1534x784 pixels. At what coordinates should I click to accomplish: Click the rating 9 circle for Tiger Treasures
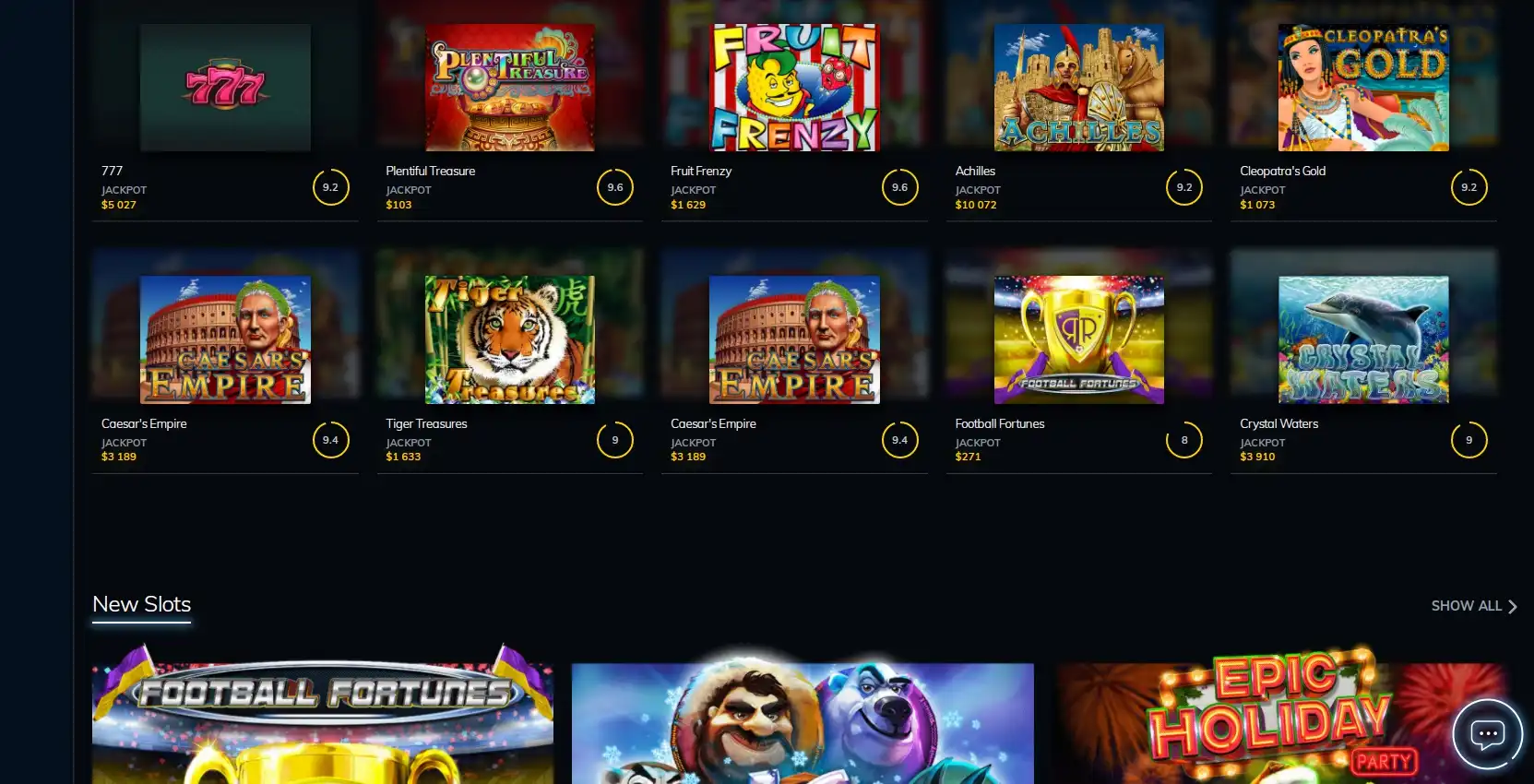tap(615, 440)
